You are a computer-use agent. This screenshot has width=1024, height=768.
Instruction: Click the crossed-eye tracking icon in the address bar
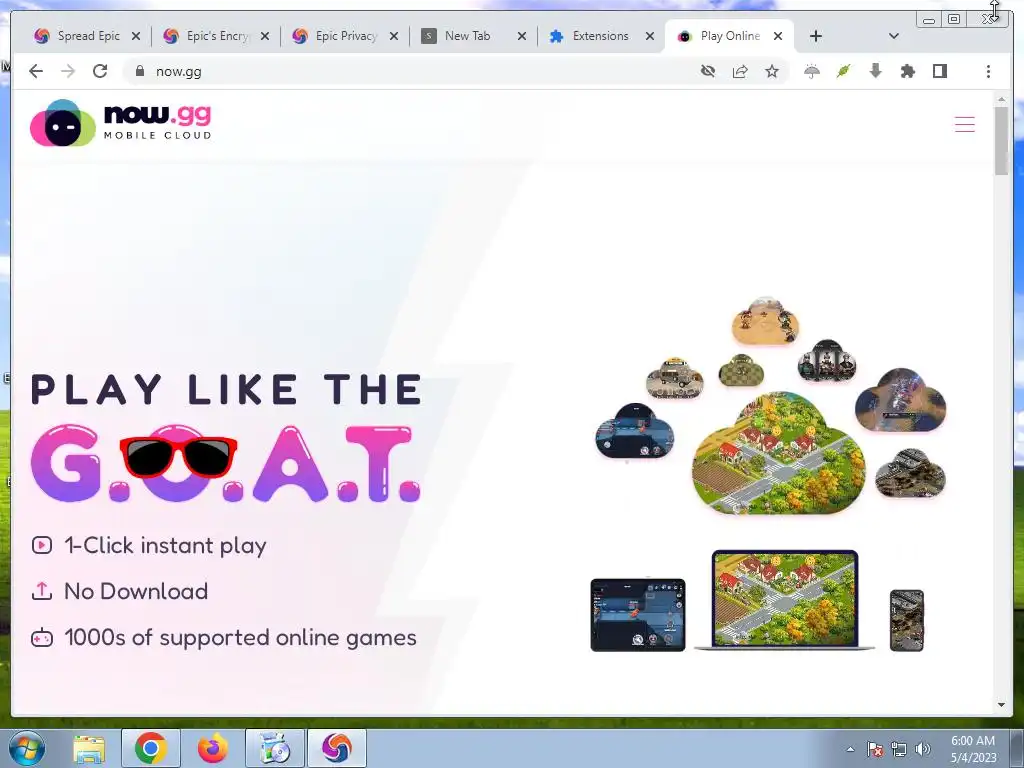point(708,71)
